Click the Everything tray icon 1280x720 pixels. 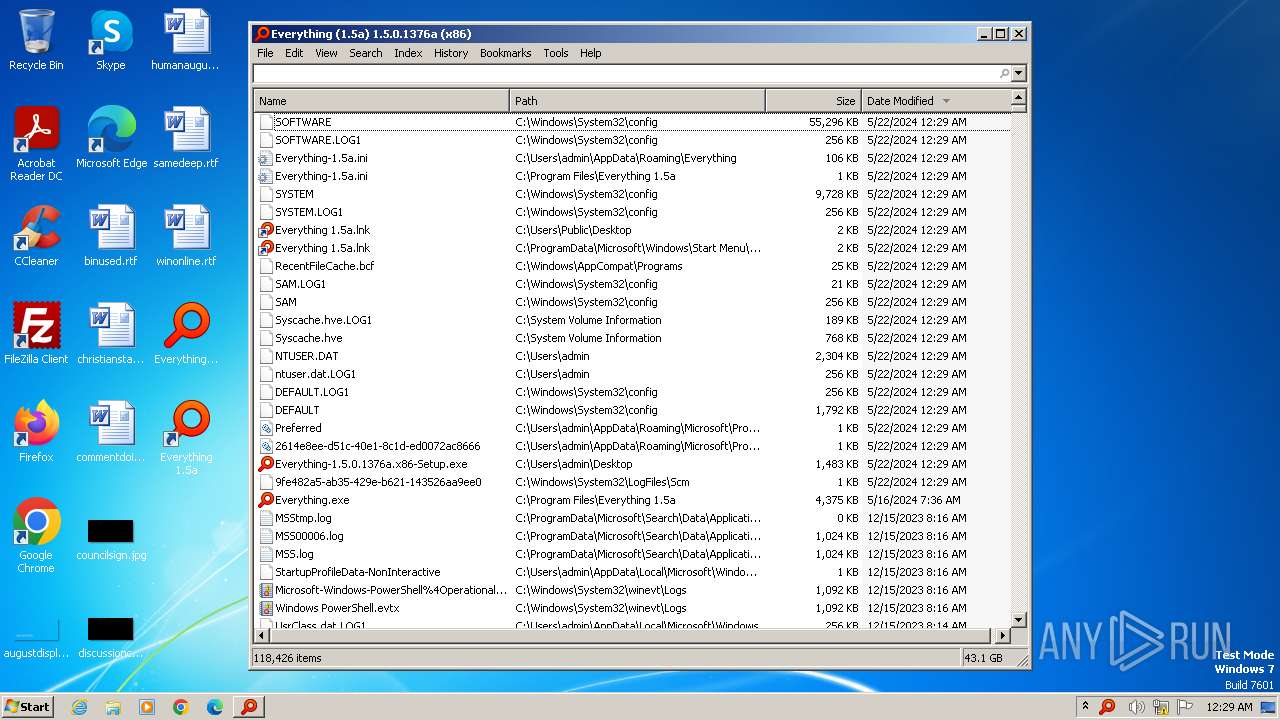click(1107, 707)
